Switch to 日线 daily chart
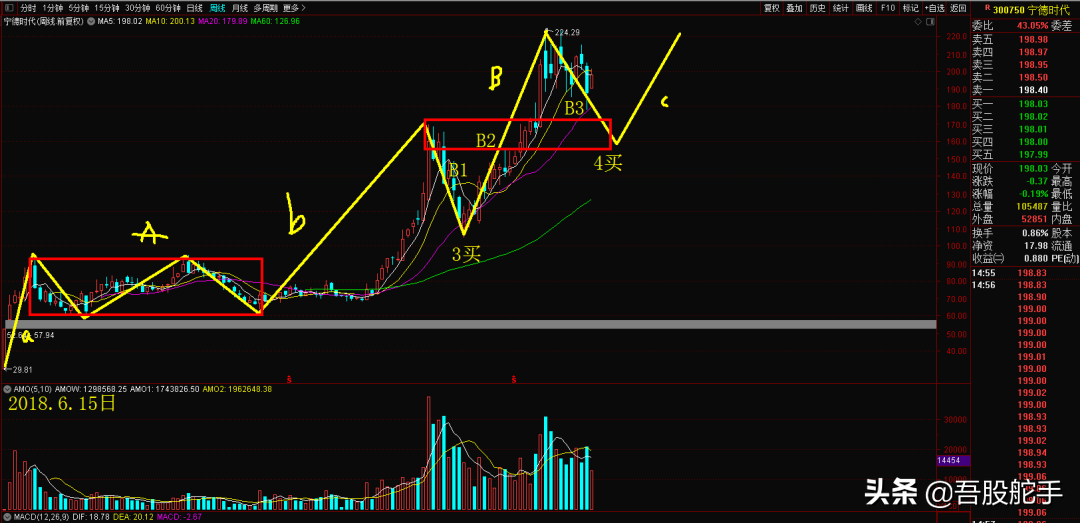Viewport: 1080px width, 523px height. coord(195,8)
